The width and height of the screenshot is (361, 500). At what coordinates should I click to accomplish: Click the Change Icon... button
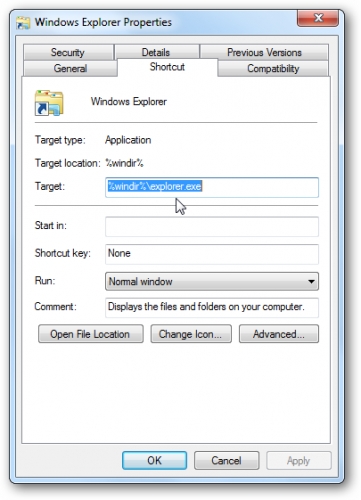click(191, 334)
